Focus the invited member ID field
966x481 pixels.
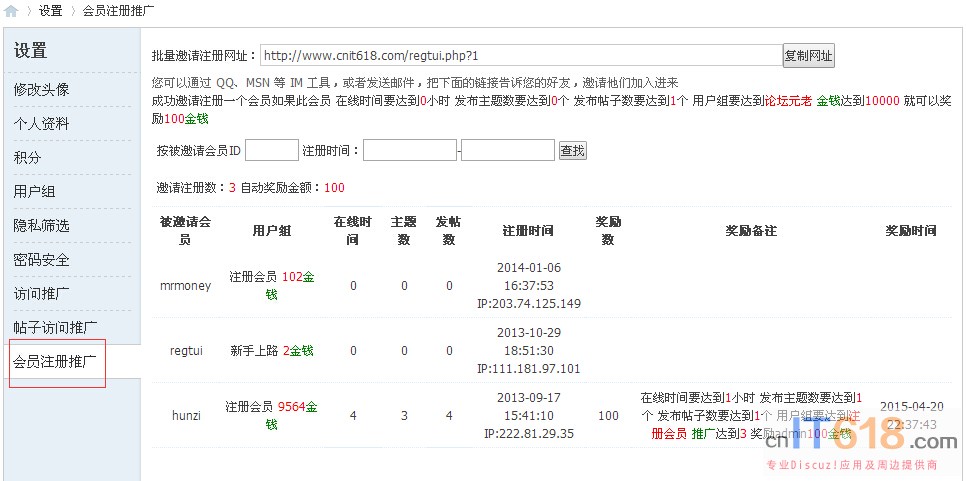pos(271,150)
